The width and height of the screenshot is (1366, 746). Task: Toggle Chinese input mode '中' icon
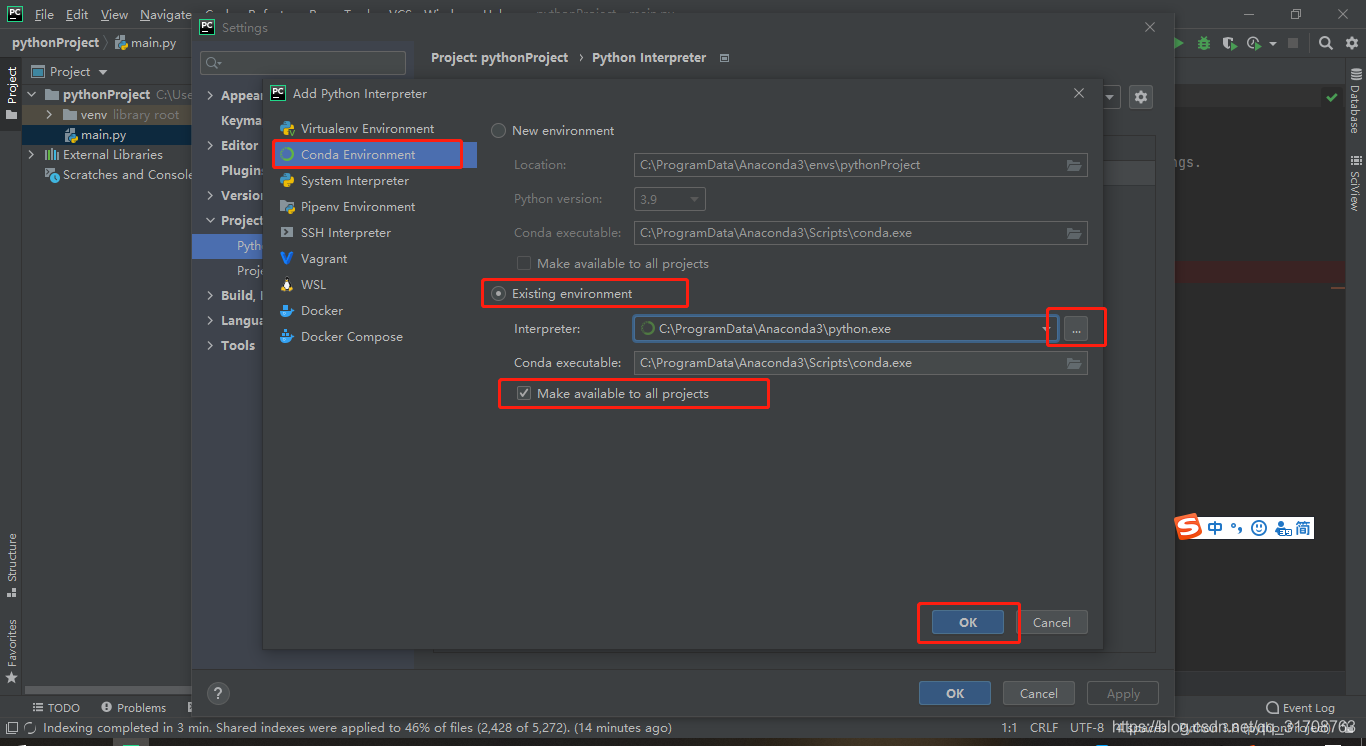pyautogui.click(x=1215, y=528)
